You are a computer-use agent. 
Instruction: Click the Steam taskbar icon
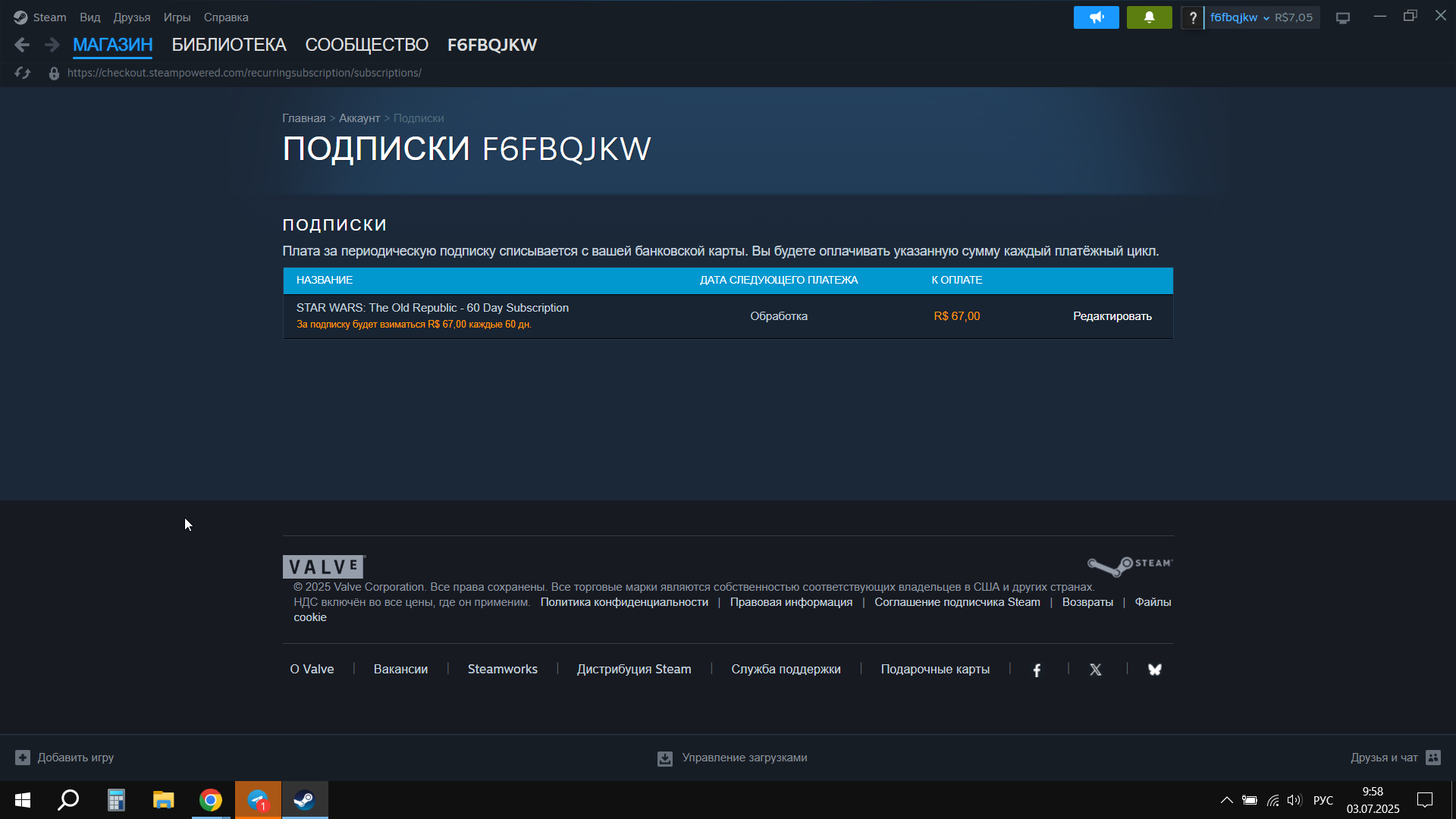[305, 800]
